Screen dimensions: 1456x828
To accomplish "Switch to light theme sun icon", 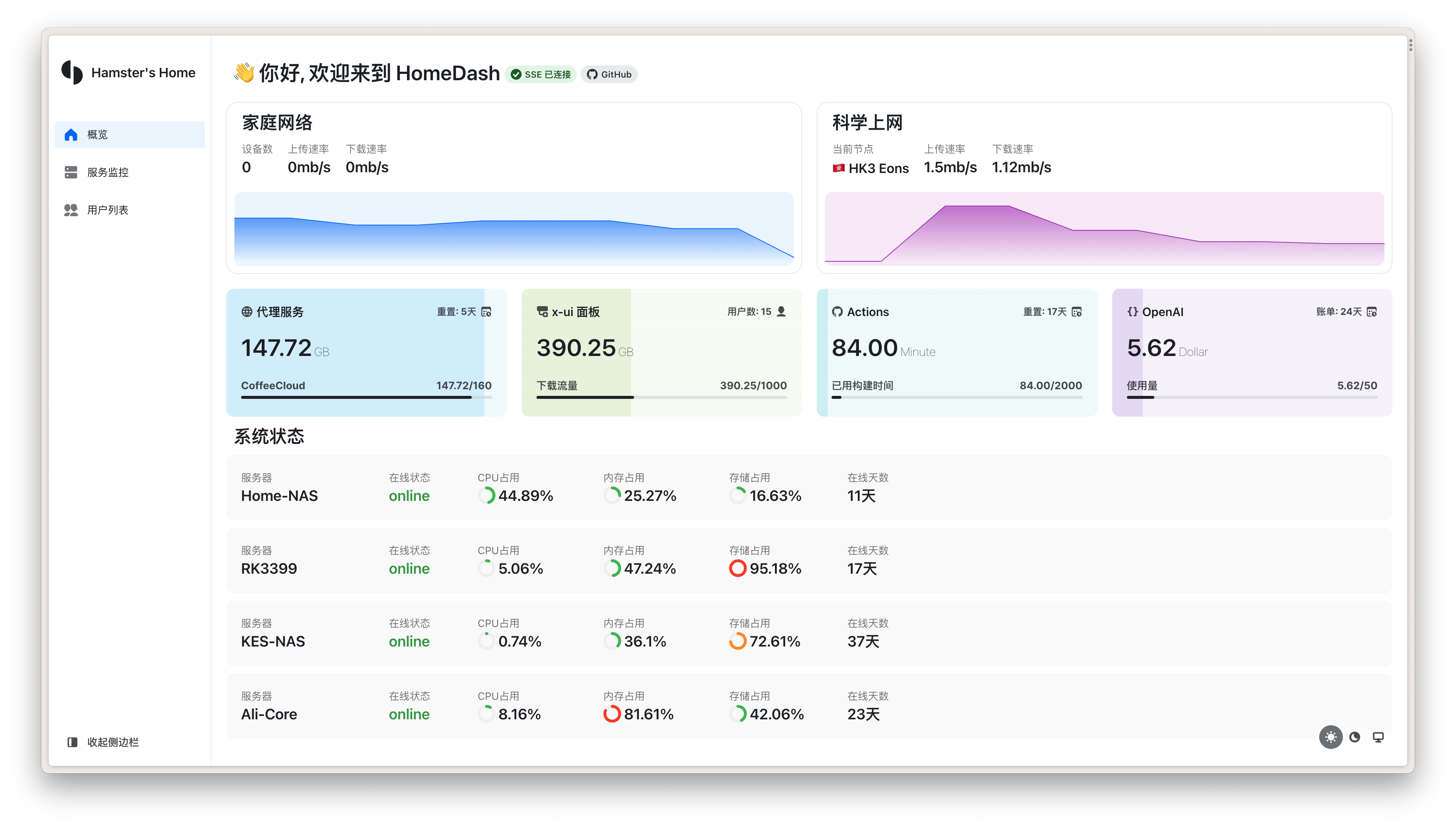I will (1330, 737).
